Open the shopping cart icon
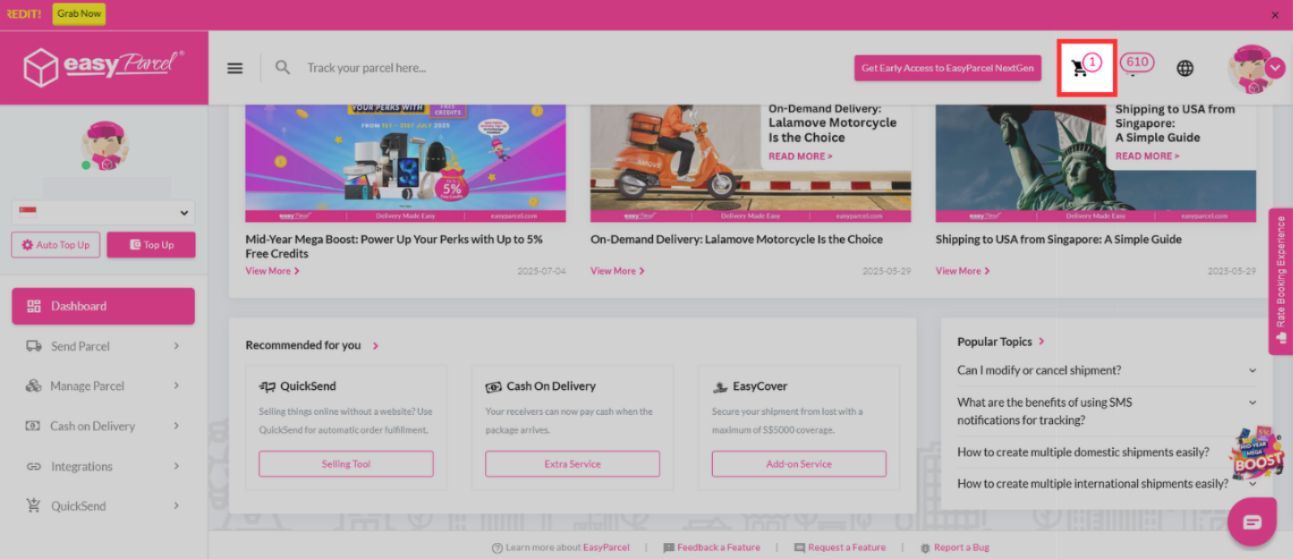1293x559 pixels. pos(1078,68)
